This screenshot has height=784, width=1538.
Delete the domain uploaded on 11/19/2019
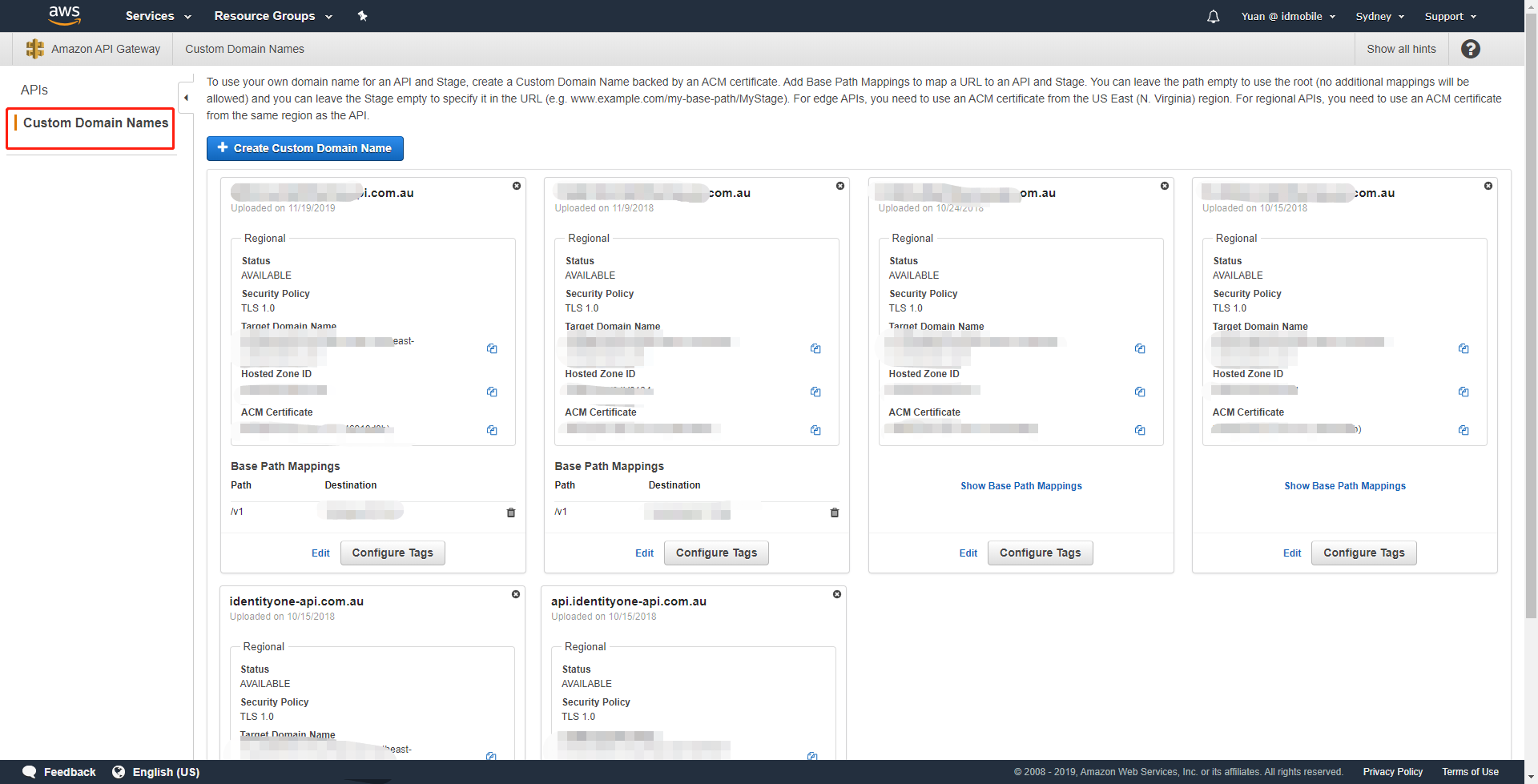(x=517, y=186)
